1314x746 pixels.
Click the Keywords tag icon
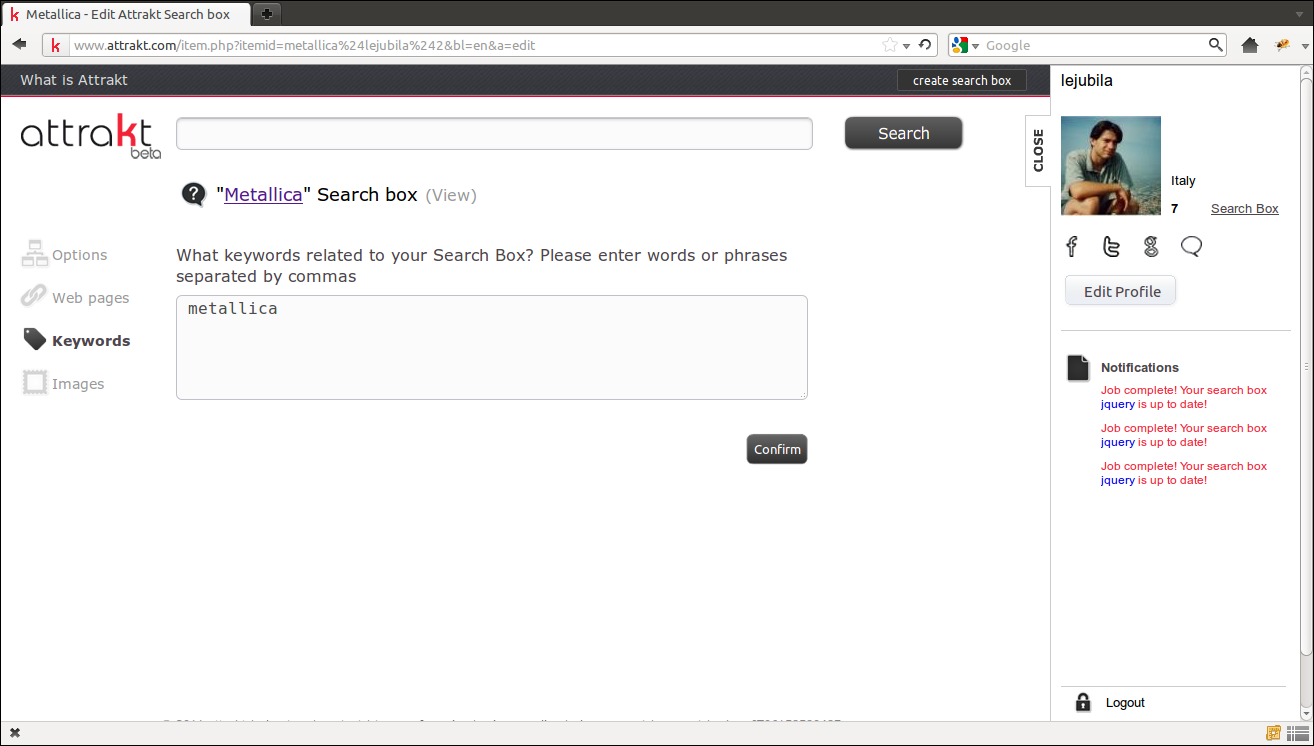coord(35,340)
